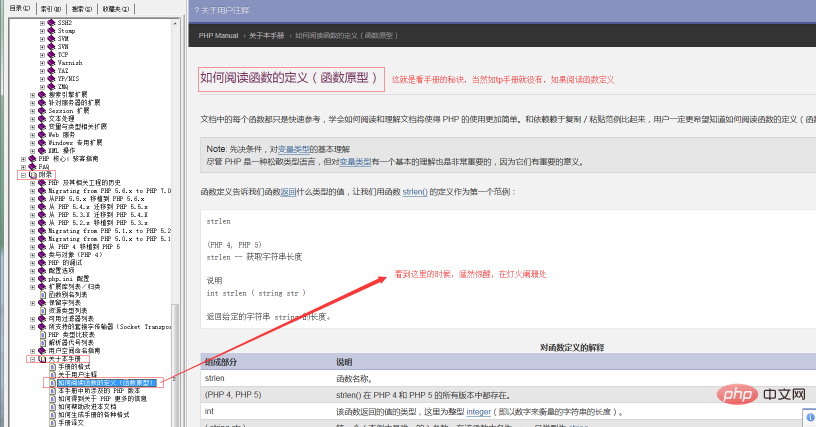This screenshot has width=816, height=427.
Task: Switch to the 搜索 tab
Action: (82, 9)
